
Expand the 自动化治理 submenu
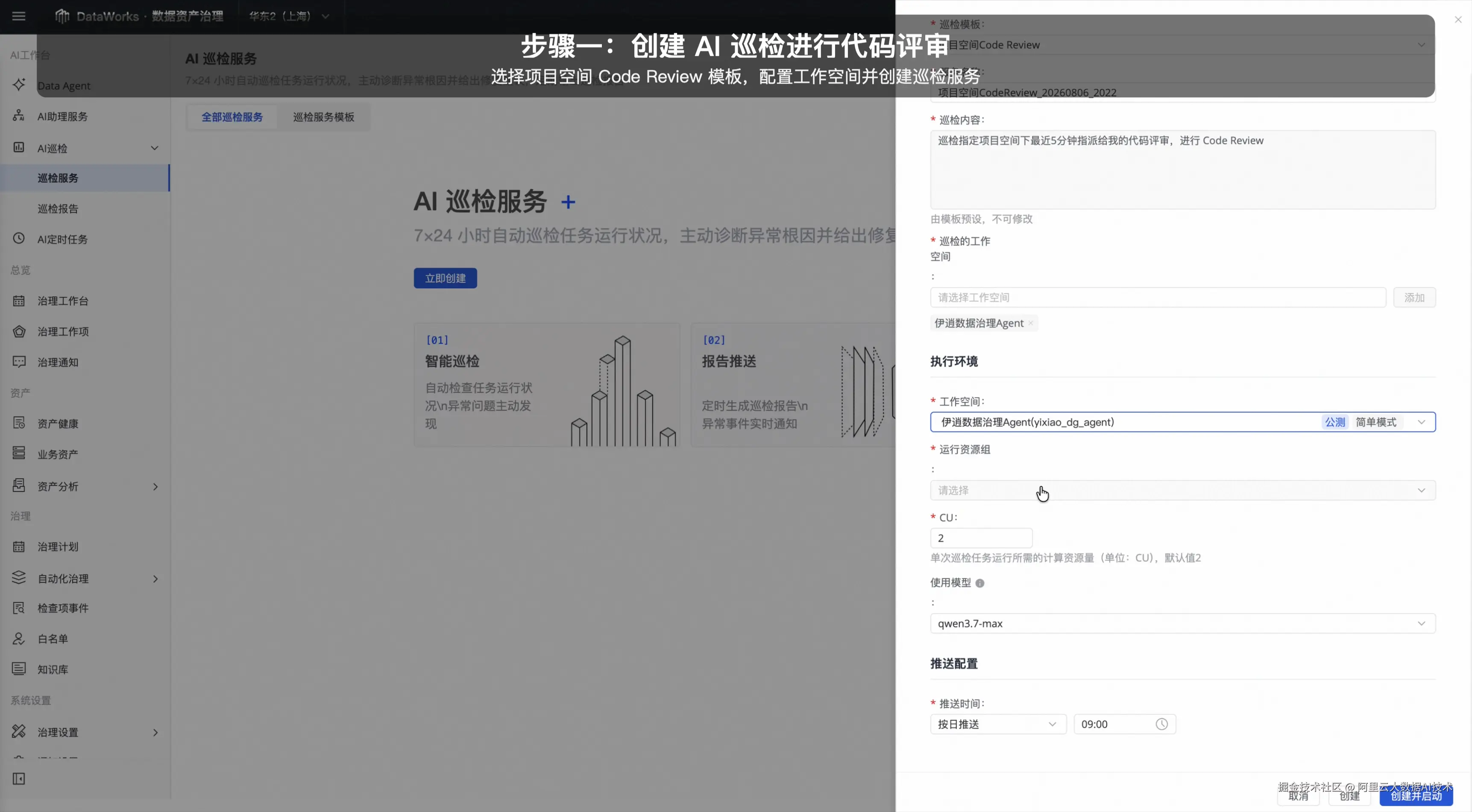pyautogui.click(x=155, y=579)
